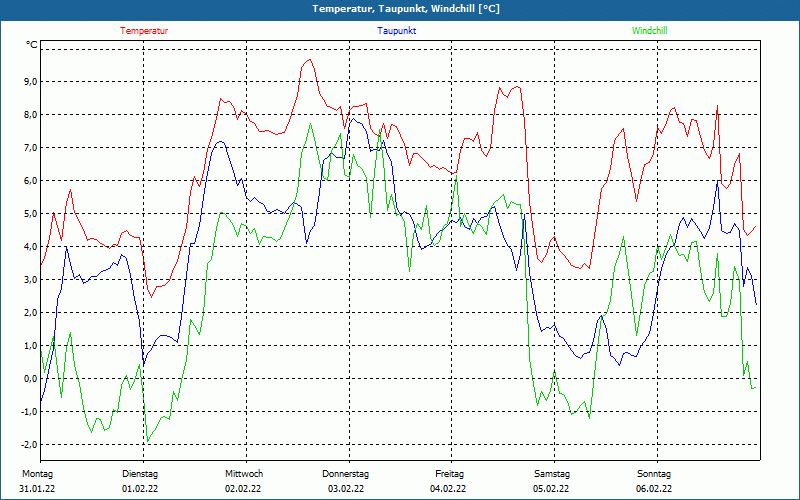Click the 6,0 y-axis value
Screen dimensions: 800x500
click(x=31, y=181)
